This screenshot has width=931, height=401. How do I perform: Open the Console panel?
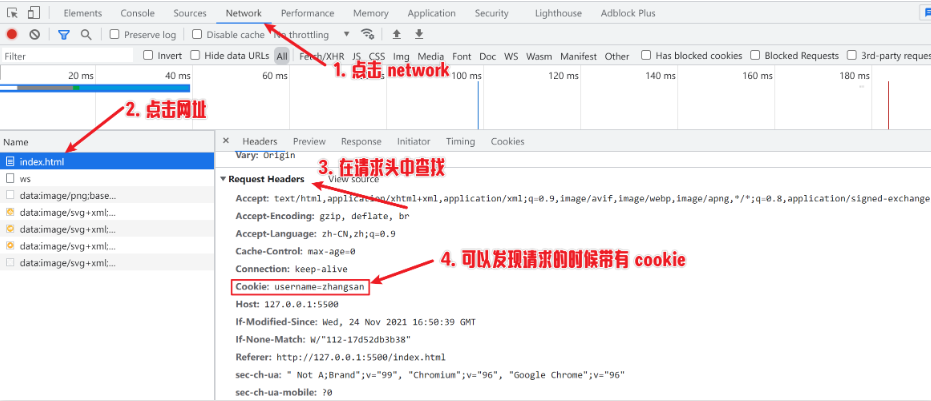tap(137, 13)
